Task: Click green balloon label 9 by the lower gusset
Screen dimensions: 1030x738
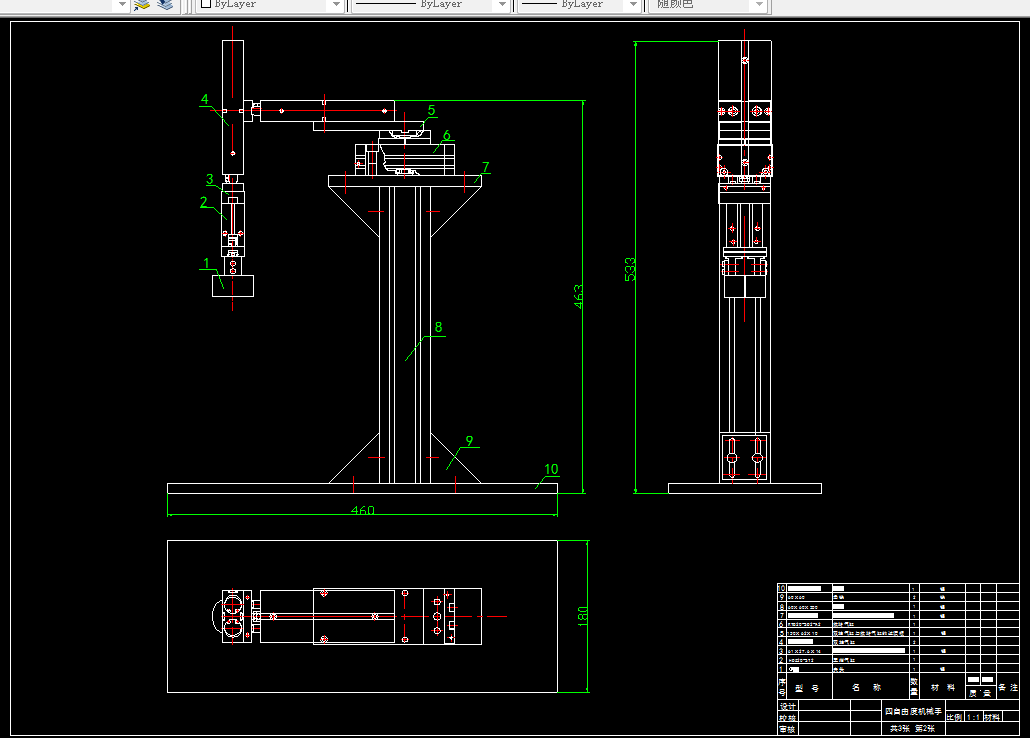Action: 469,441
